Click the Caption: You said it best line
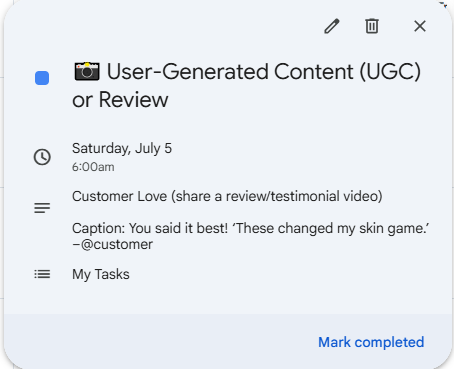The height and width of the screenshot is (369, 454). [x=251, y=228]
